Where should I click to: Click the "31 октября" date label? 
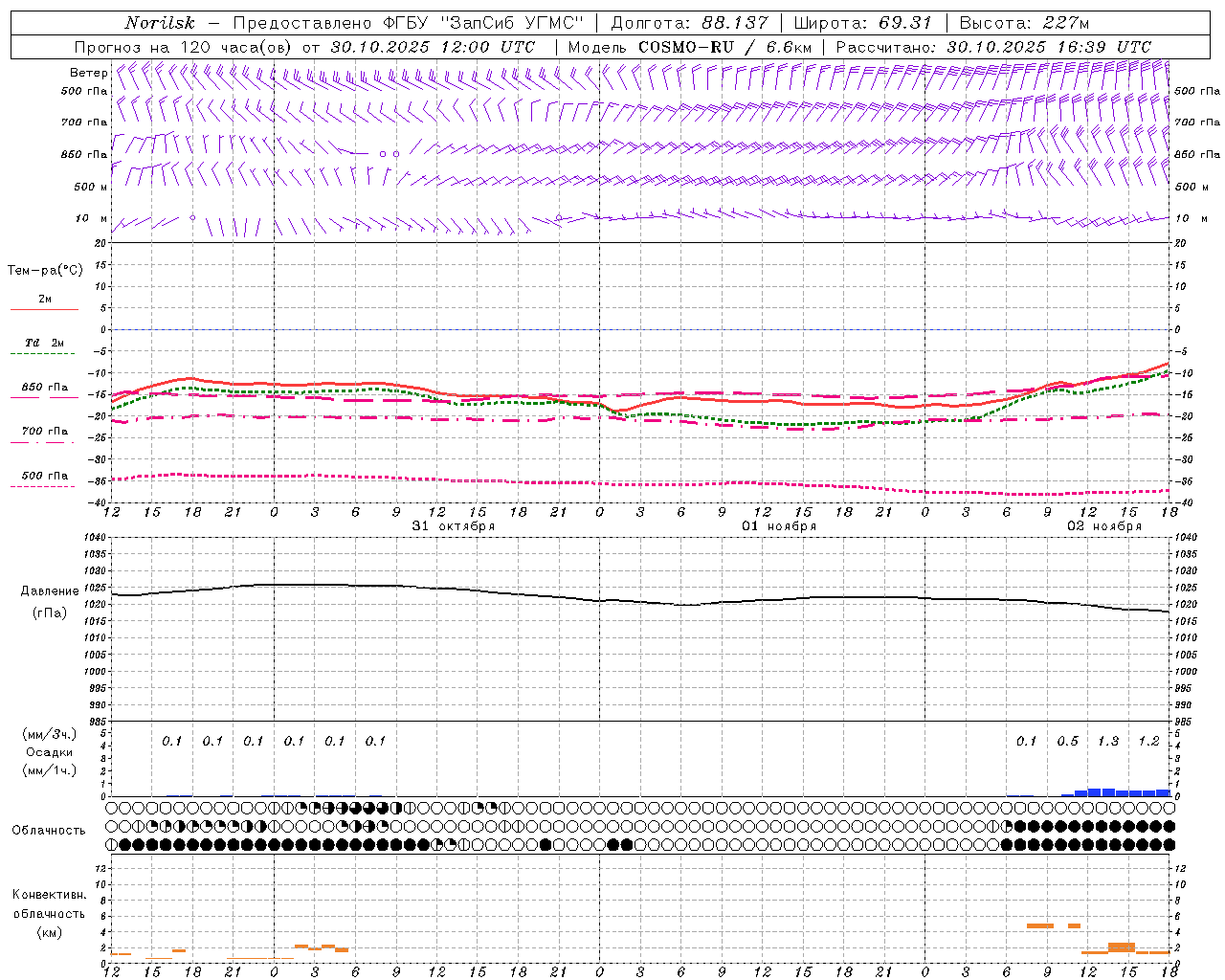454,526
